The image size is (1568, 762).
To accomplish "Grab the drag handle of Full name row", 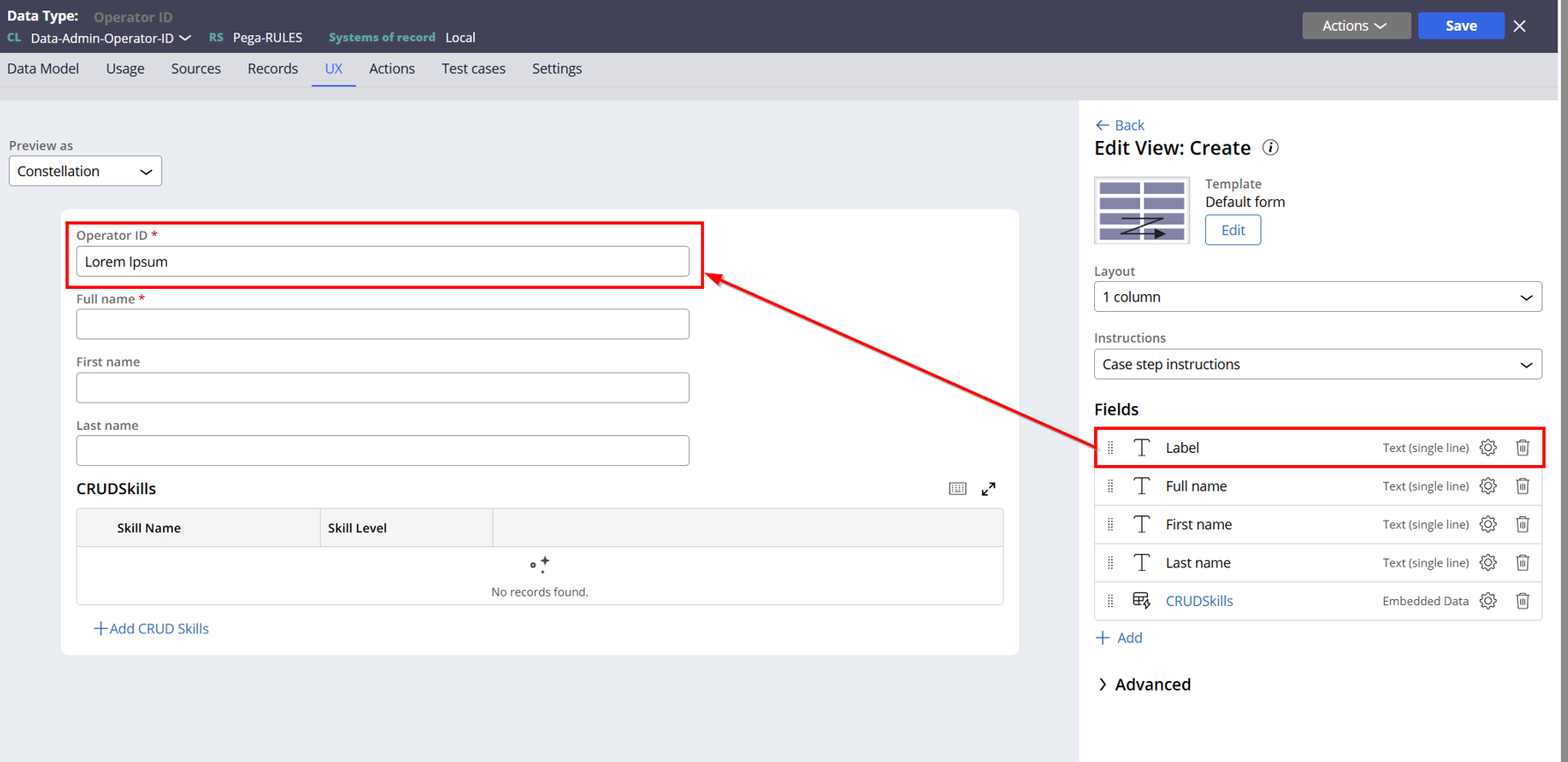I will point(1110,486).
